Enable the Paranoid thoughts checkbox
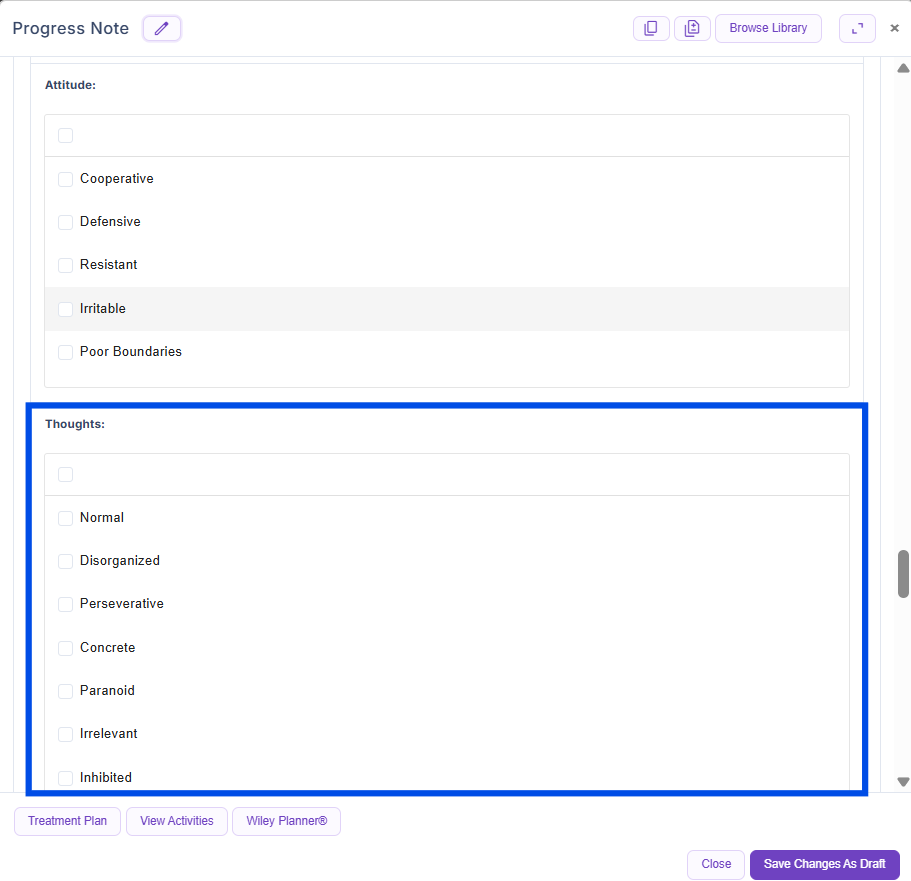Viewport: 911px width, 881px height. pyautogui.click(x=66, y=691)
